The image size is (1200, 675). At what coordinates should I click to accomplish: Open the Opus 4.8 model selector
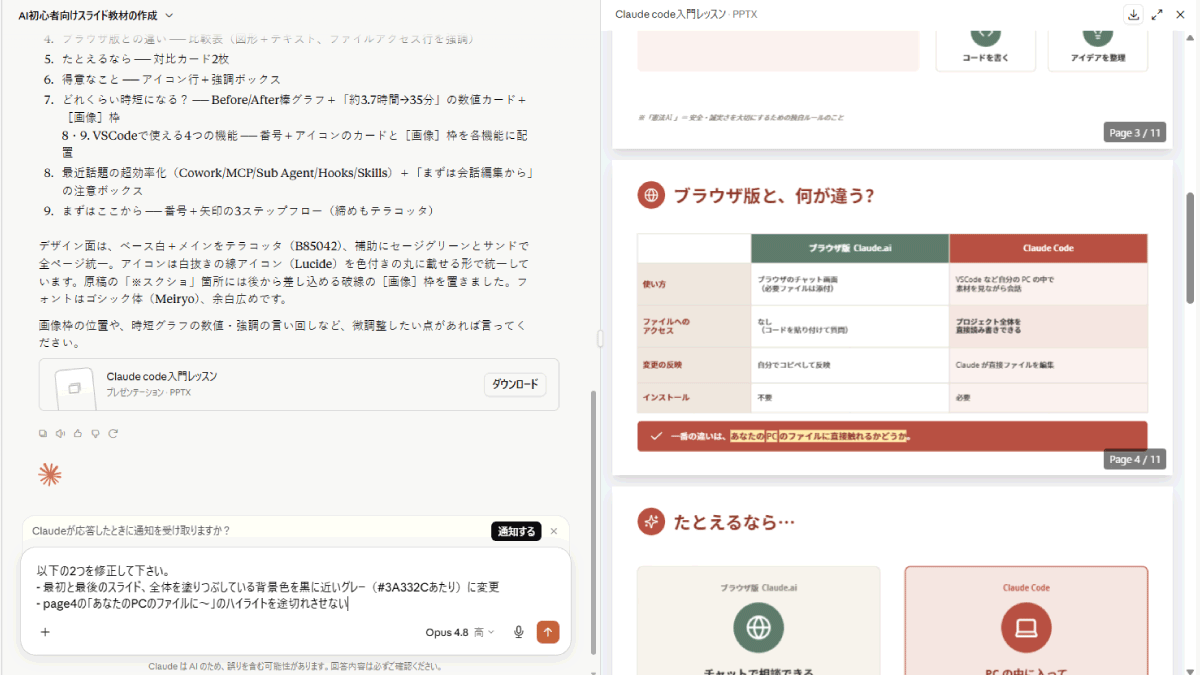pos(460,632)
